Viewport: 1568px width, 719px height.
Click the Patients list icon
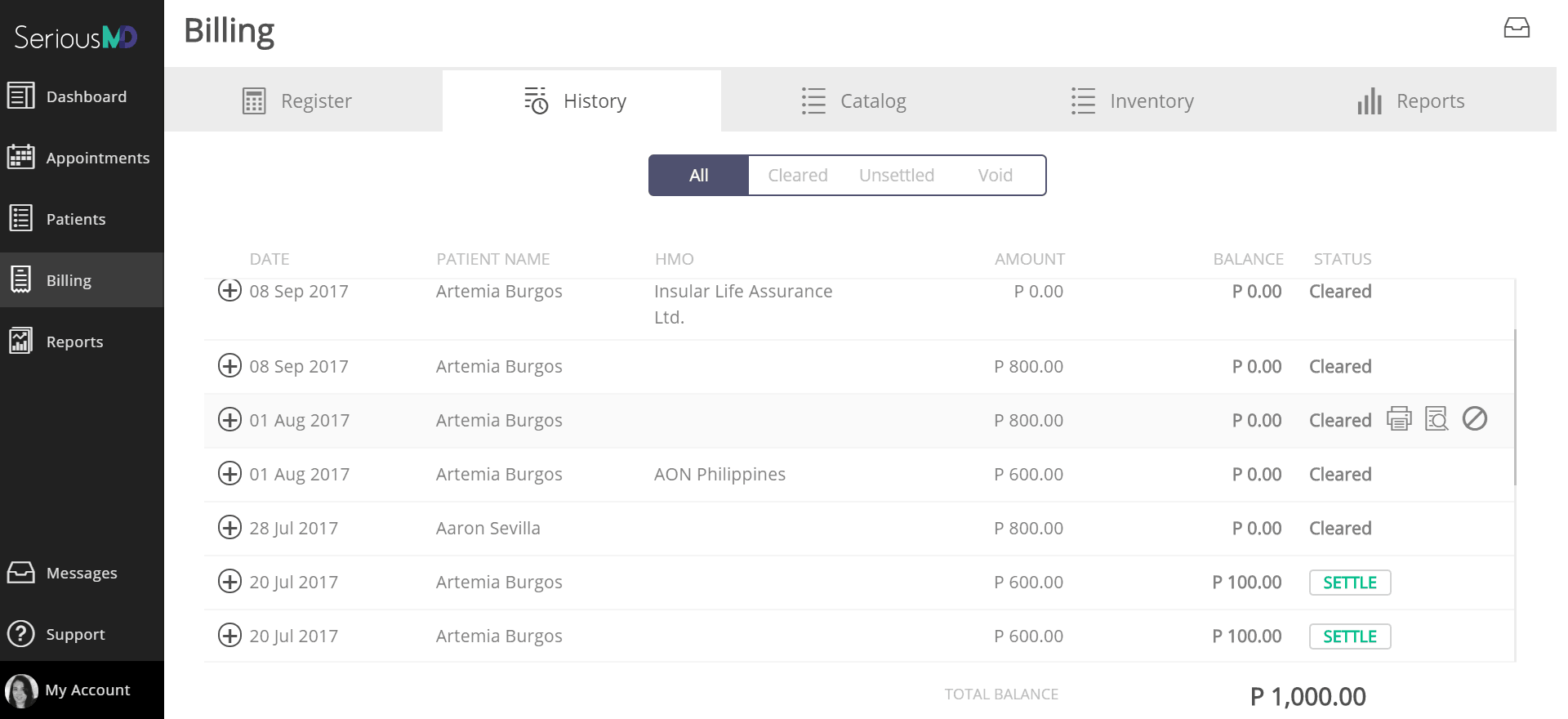pyautogui.click(x=21, y=218)
